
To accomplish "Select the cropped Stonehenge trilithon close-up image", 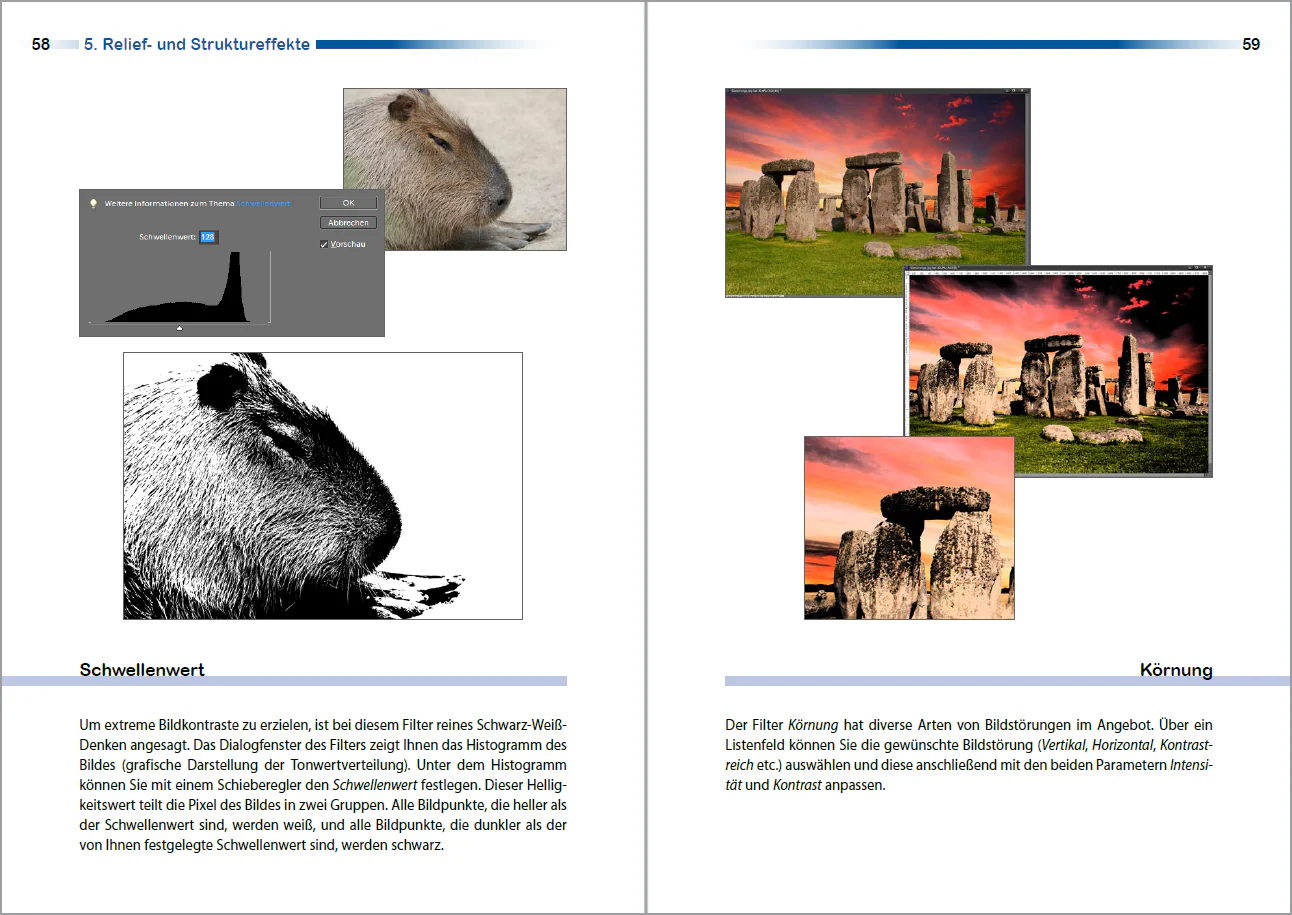I will point(909,527).
